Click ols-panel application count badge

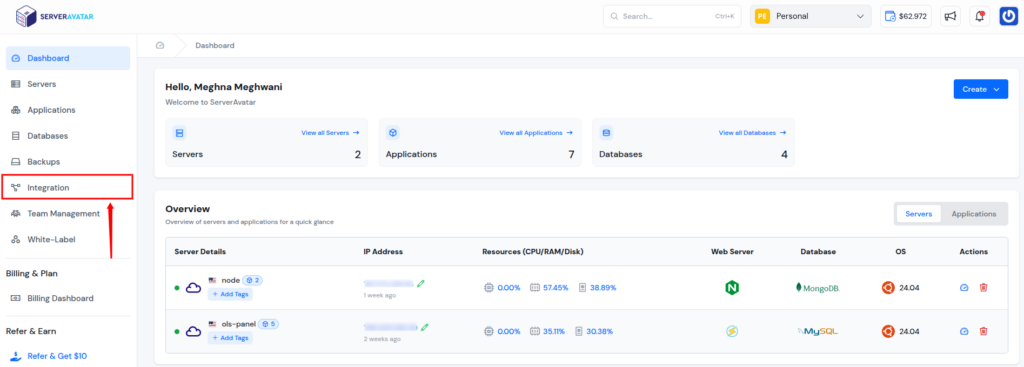click(x=269, y=324)
